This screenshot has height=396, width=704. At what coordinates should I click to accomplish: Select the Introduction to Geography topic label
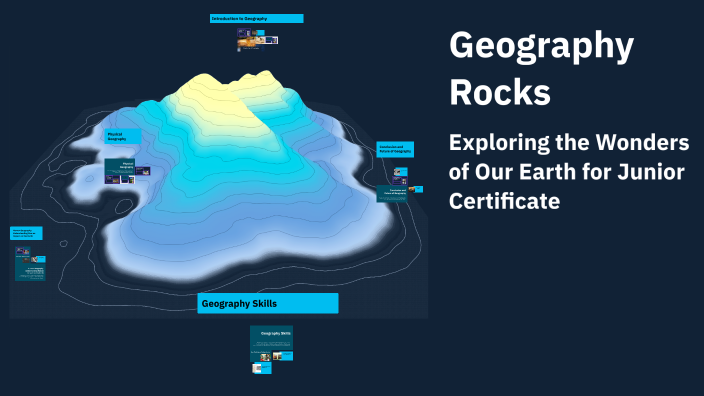pos(256,18)
